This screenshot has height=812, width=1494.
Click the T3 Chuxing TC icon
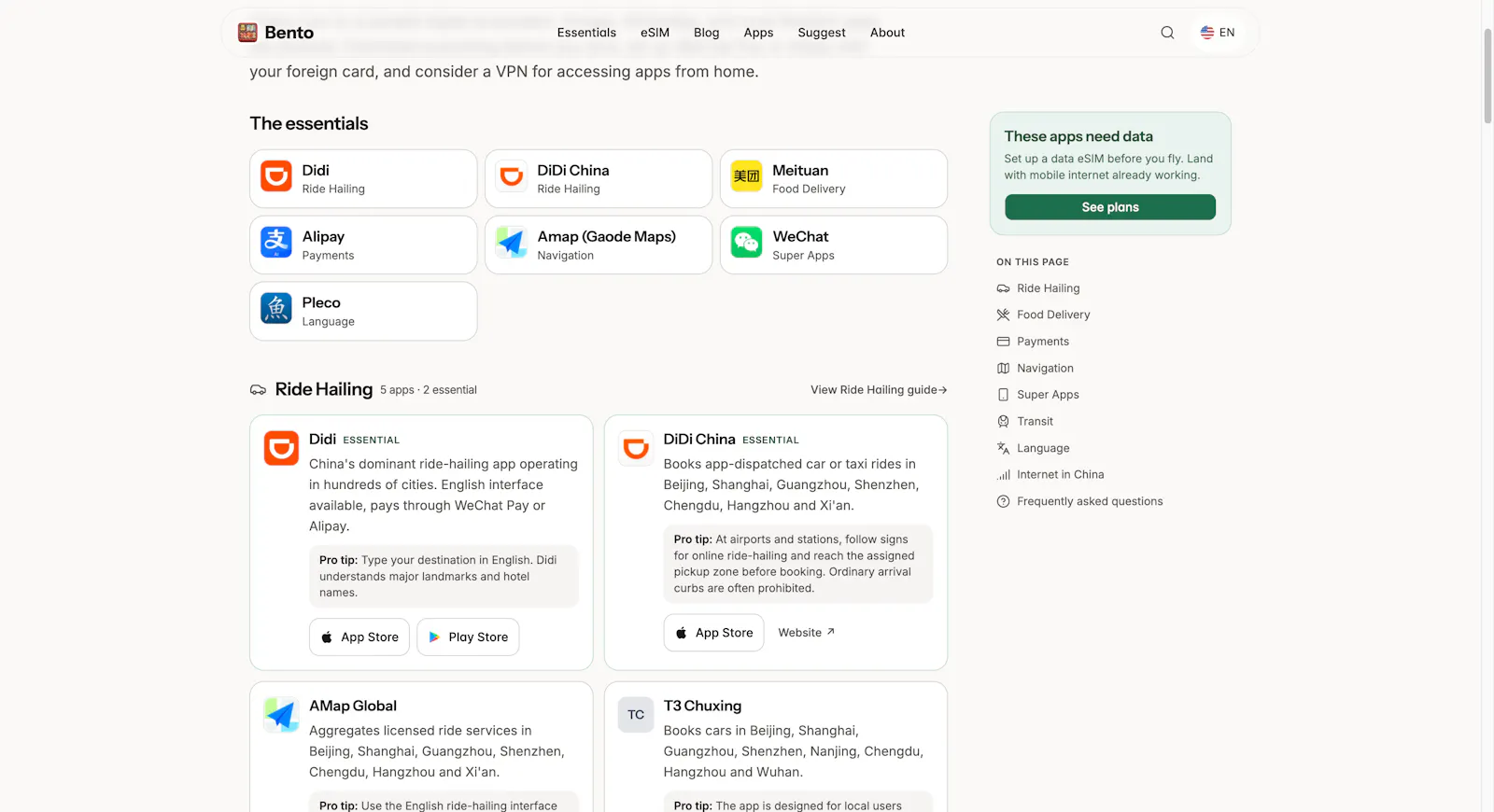point(636,715)
